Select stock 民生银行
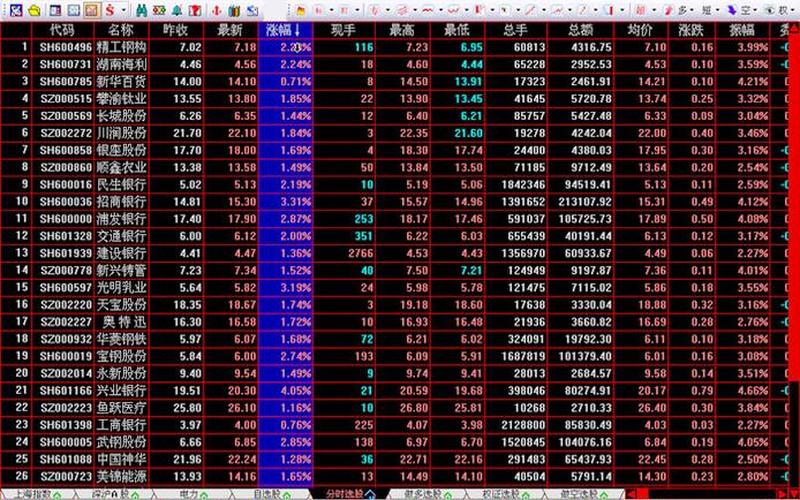This screenshot has width=800, height=500. (x=121, y=185)
